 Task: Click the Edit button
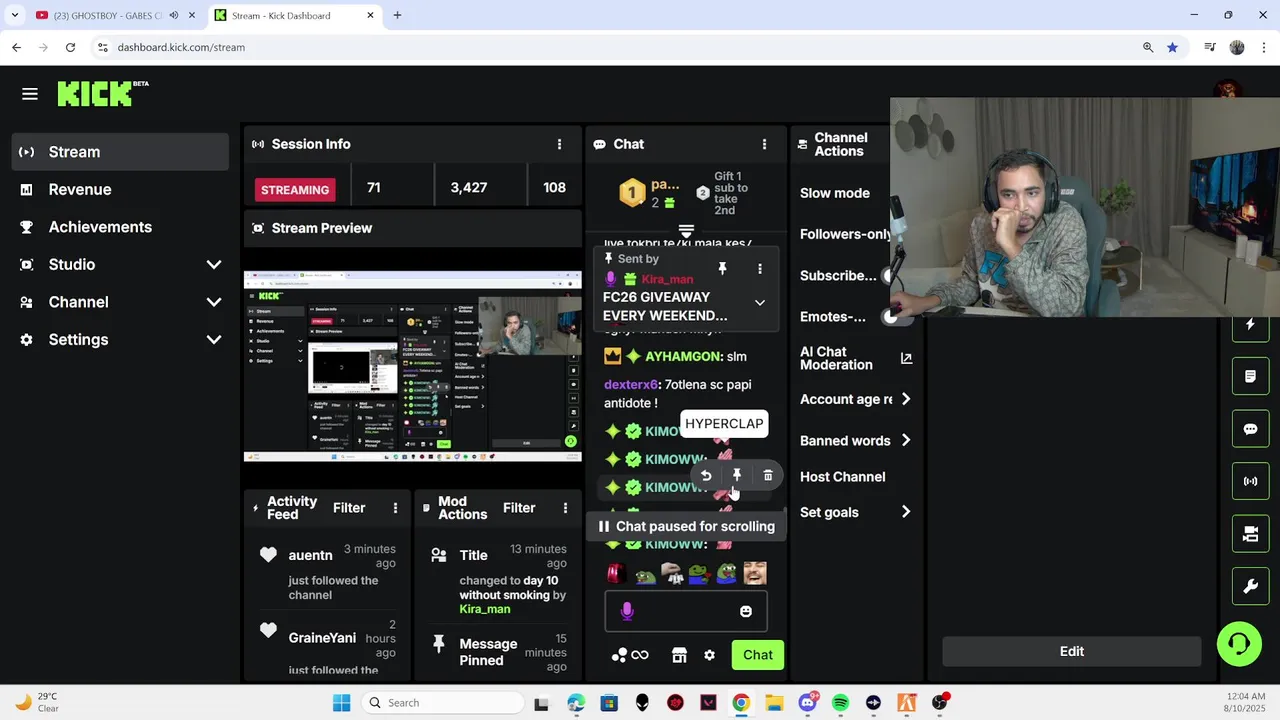coord(1071,651)
